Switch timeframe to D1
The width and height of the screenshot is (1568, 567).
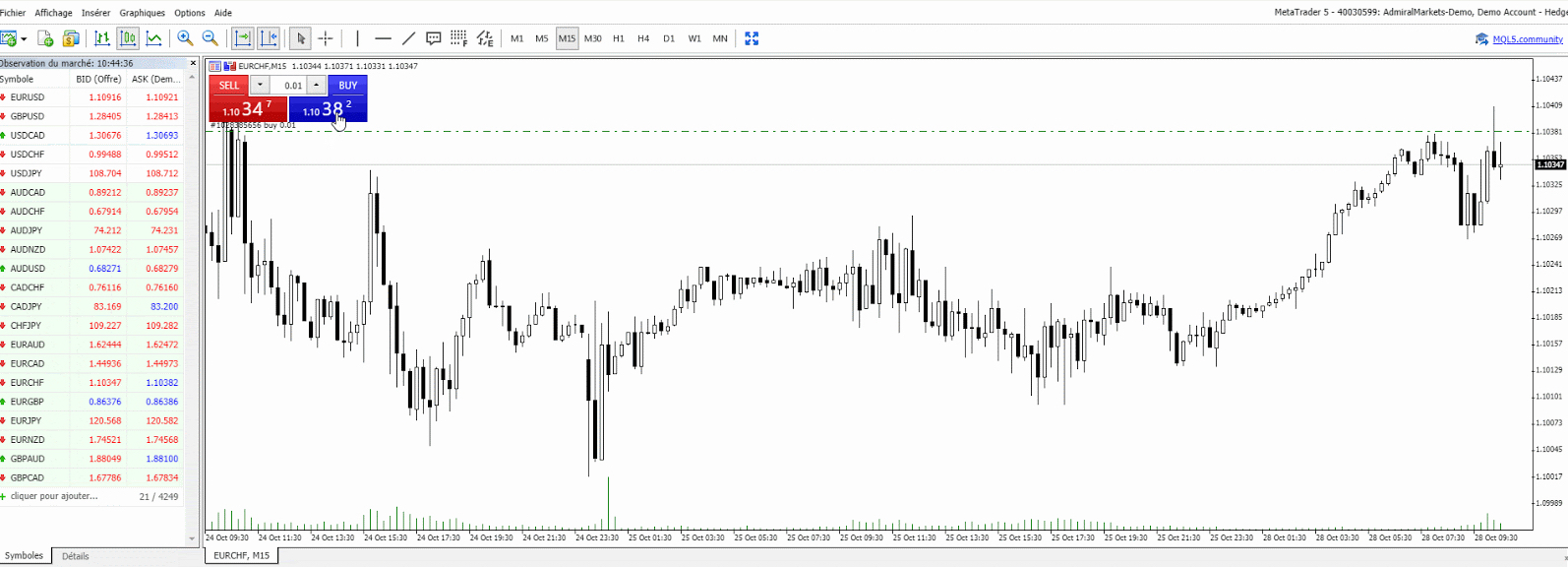click(669, 38)
